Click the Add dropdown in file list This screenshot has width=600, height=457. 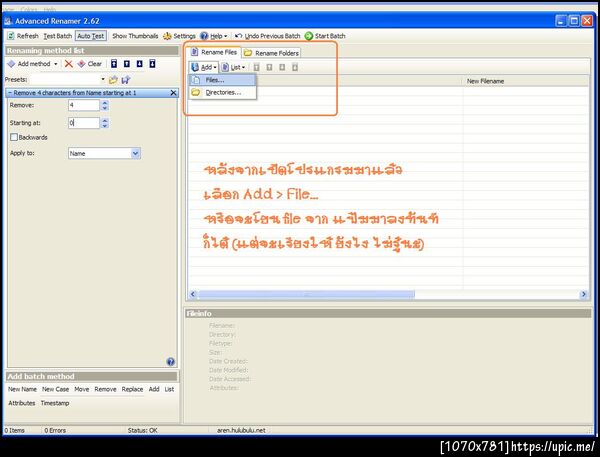click(x=204, y=67)
